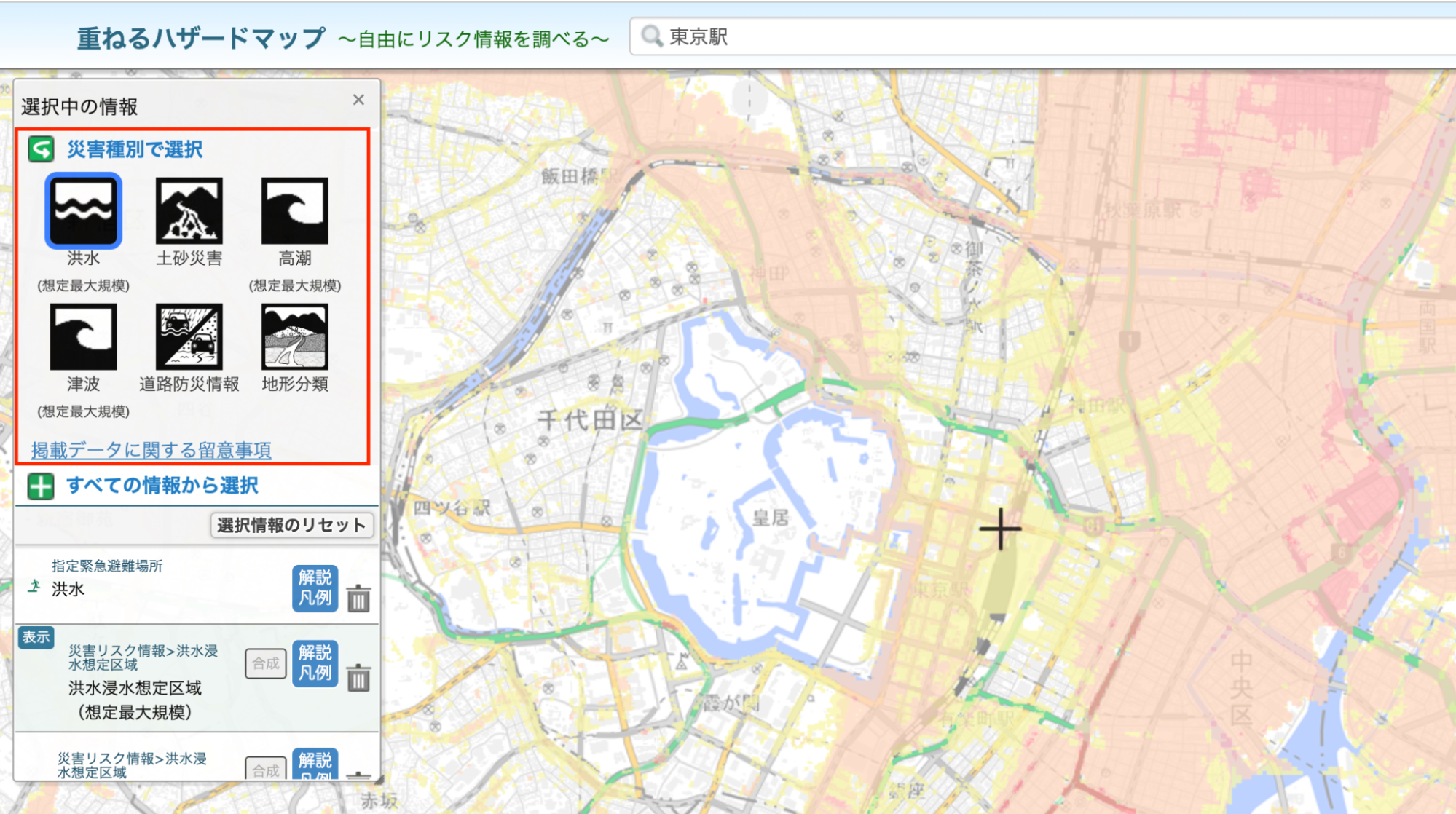Toggle 合成 on the bottom partially visible layer
This screenshot has width=1456, height=814.
click(x=265, y=769)
